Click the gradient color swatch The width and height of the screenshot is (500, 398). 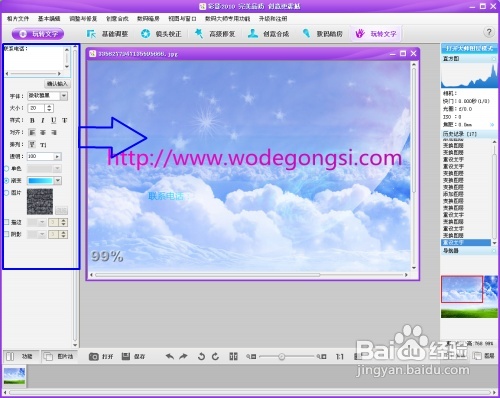click(x=40, y=181)
